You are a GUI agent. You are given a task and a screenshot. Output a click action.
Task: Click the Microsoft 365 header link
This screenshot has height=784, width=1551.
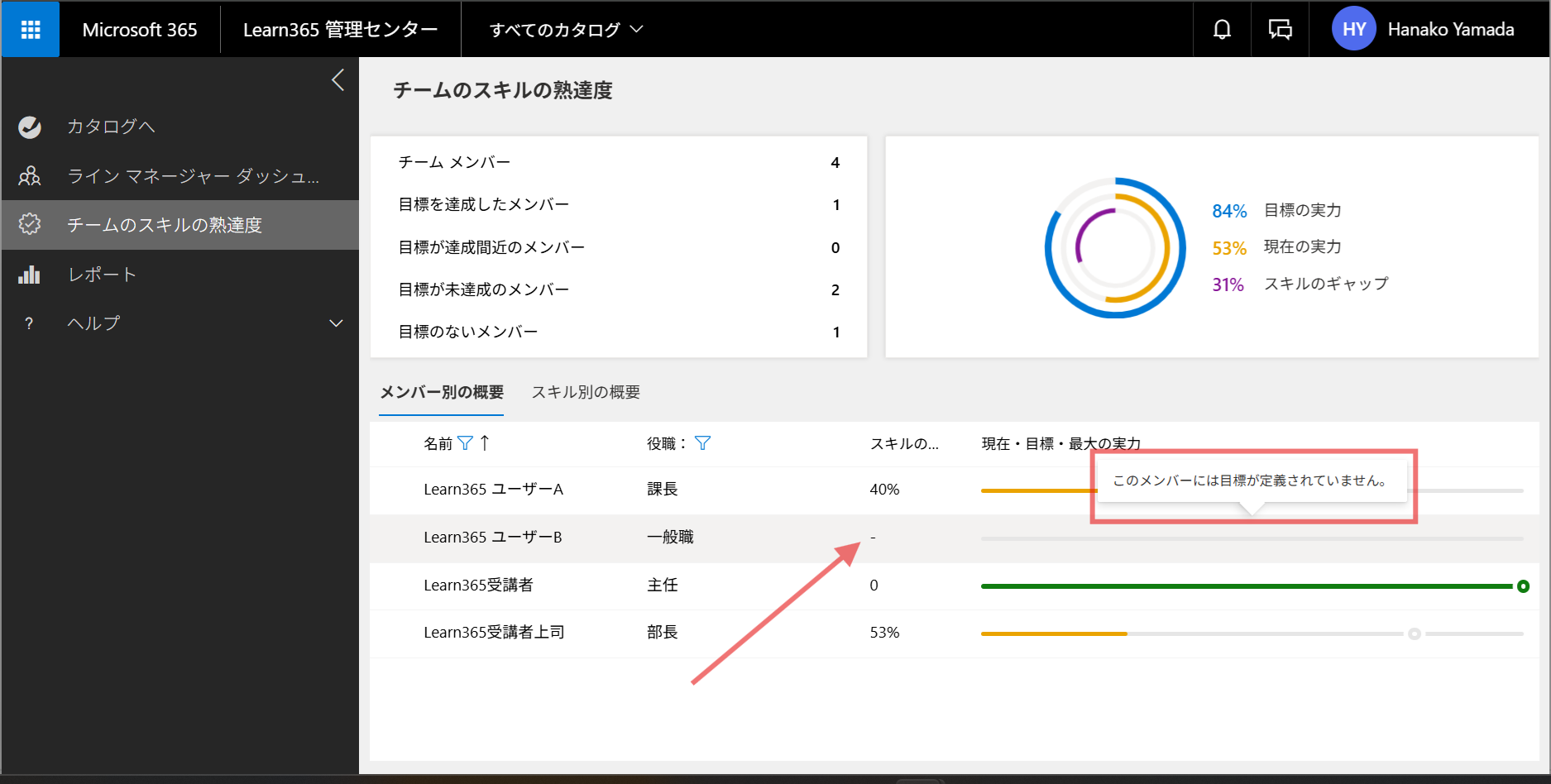140,30
